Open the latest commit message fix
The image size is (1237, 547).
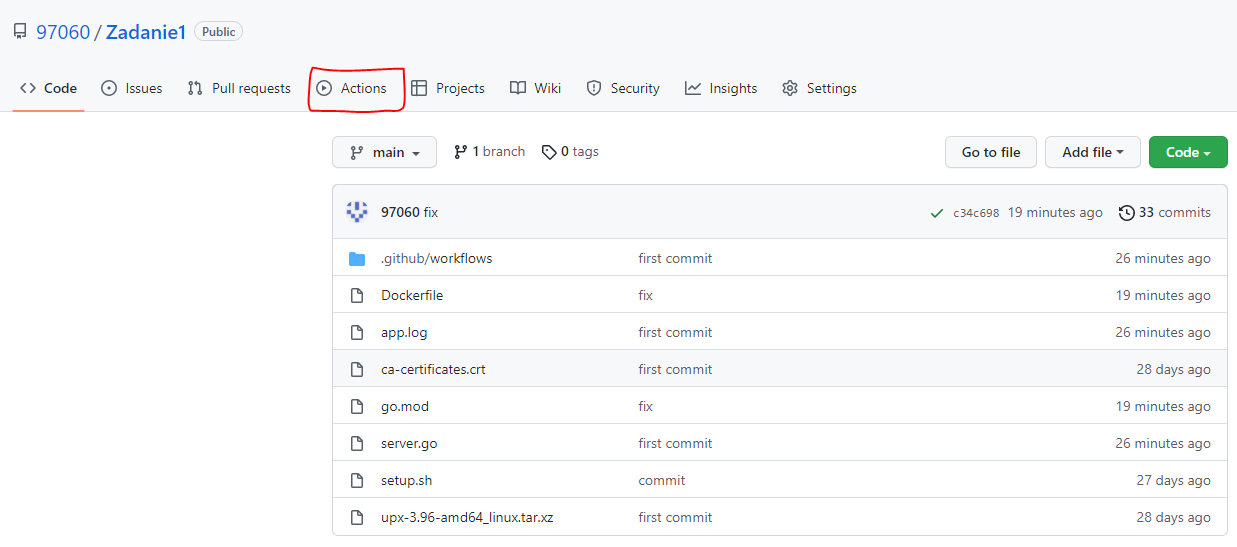pos(431,213)
